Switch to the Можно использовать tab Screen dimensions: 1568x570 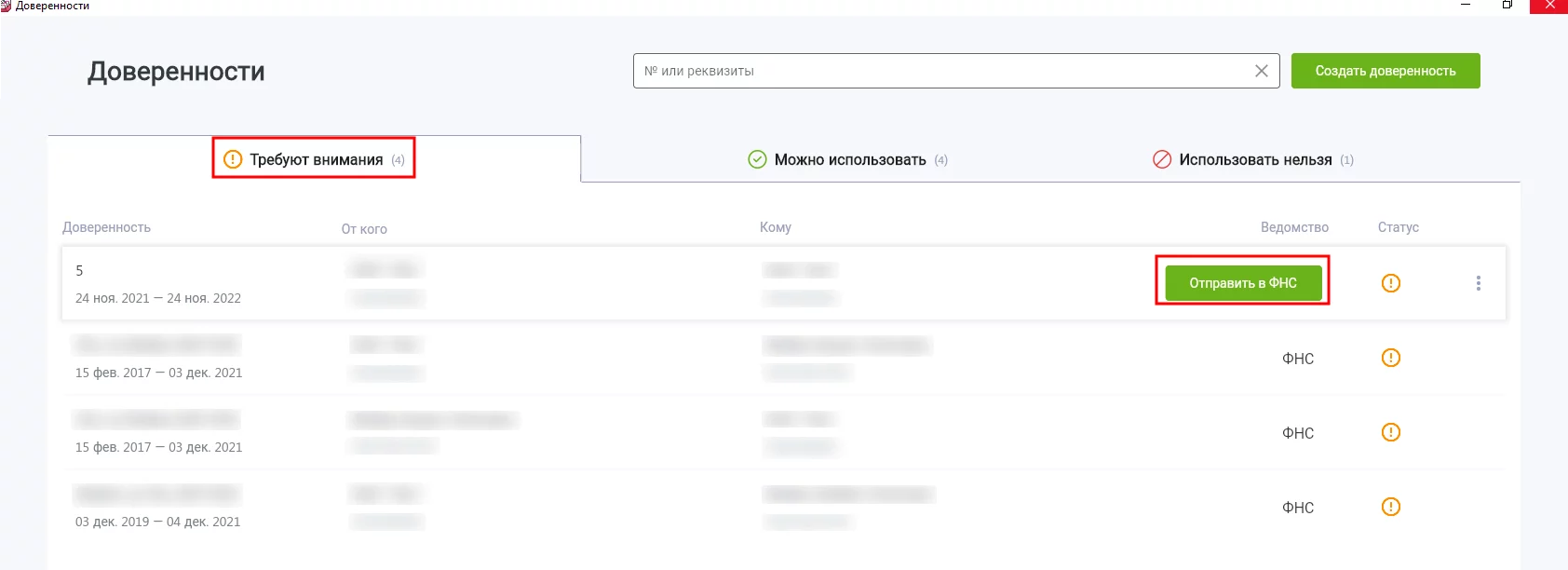click(x=849, y=159)
